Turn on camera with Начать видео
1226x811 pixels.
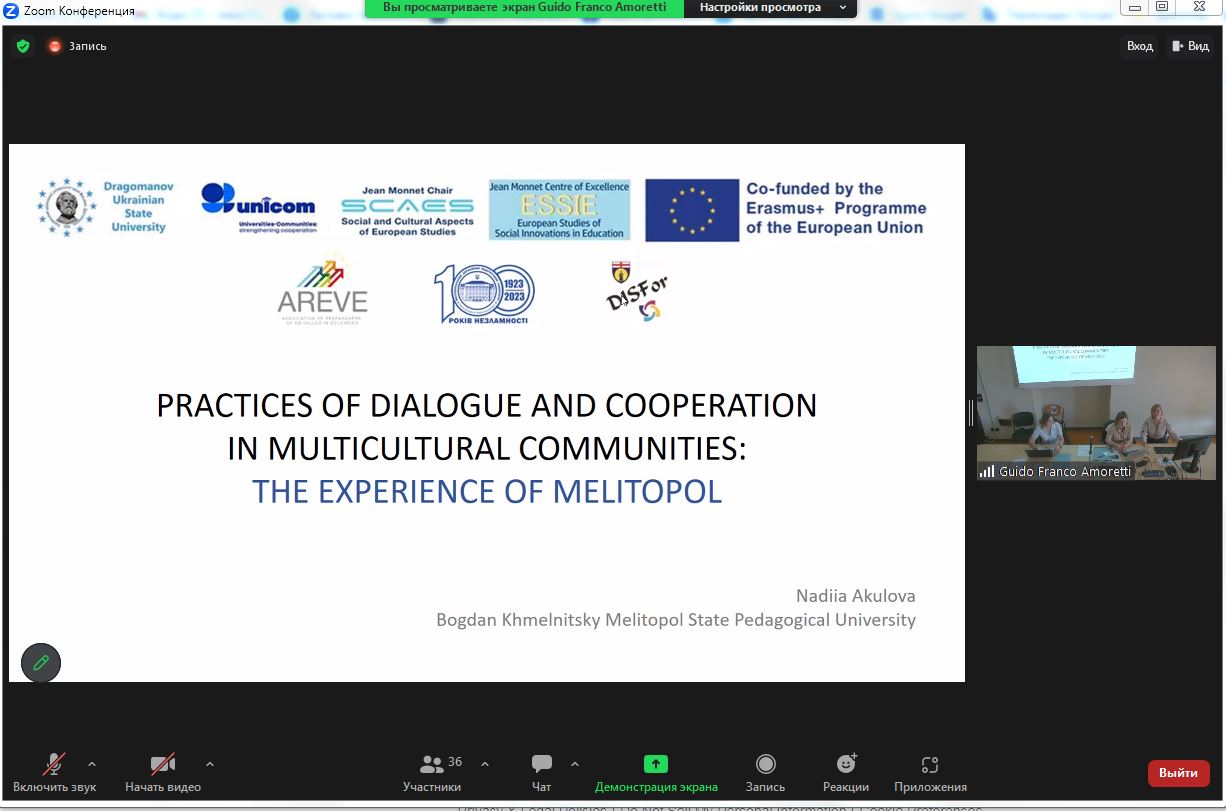163,773
